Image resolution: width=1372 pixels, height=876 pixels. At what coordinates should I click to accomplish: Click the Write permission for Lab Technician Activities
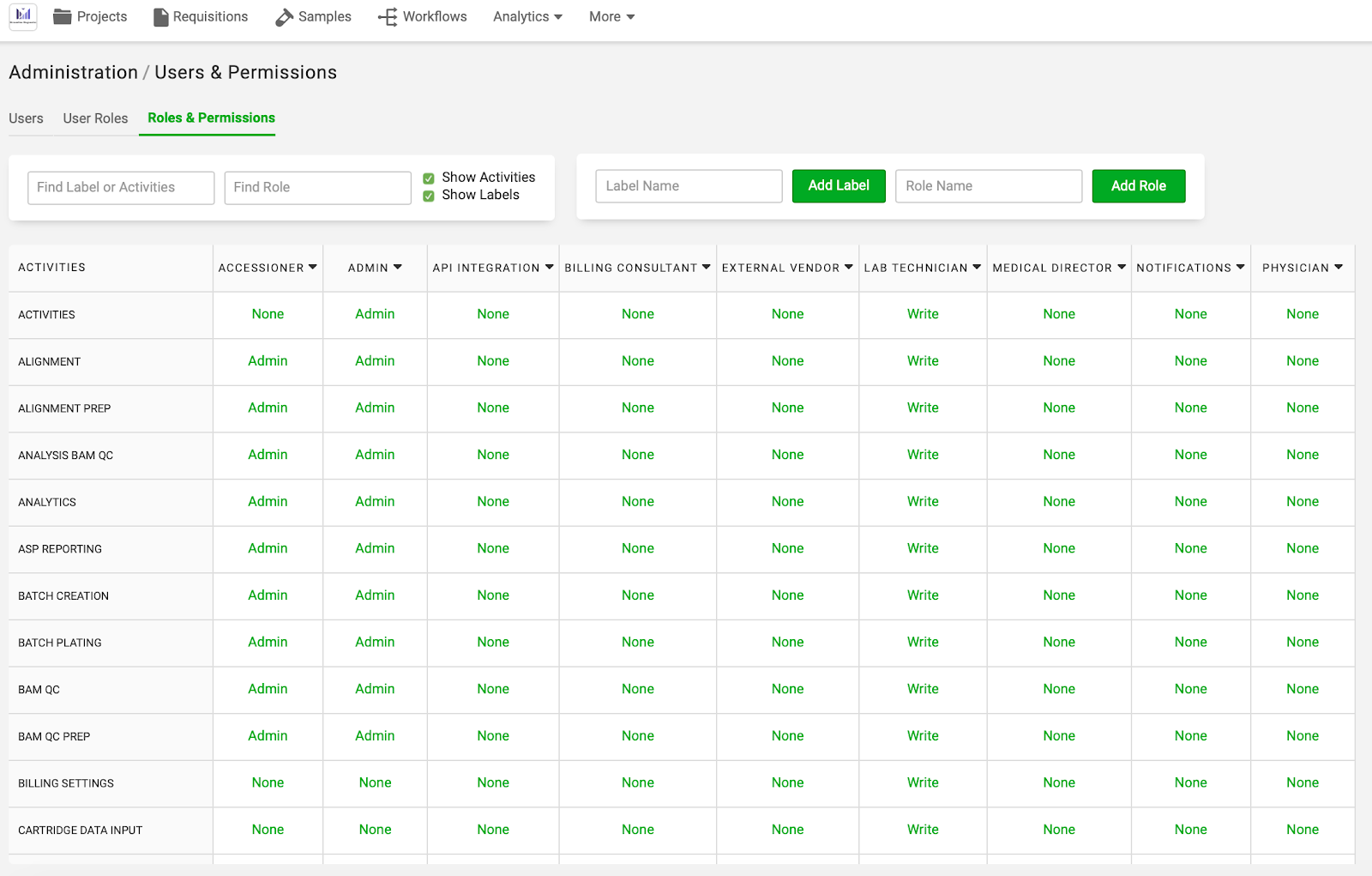[x=923, y=314]
